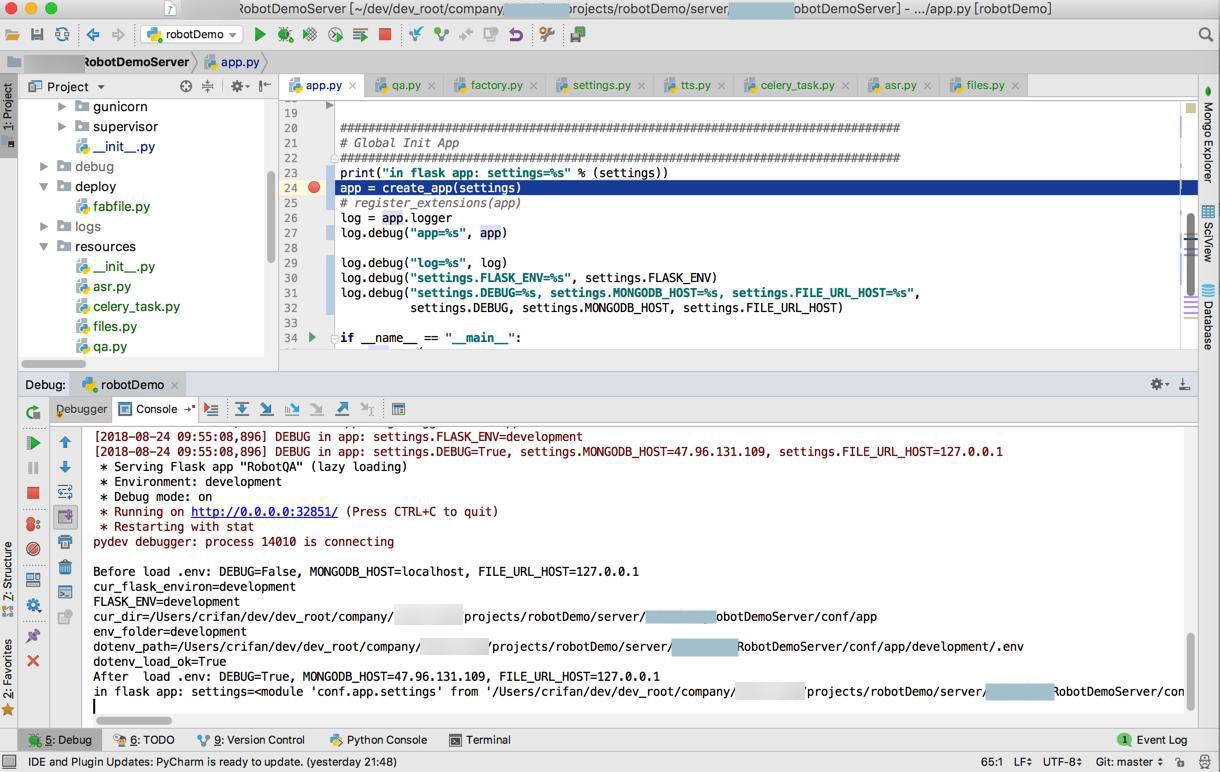Open the Event Log button
This screenshot has height=772, width=1220.
(x=1152, y=740)
